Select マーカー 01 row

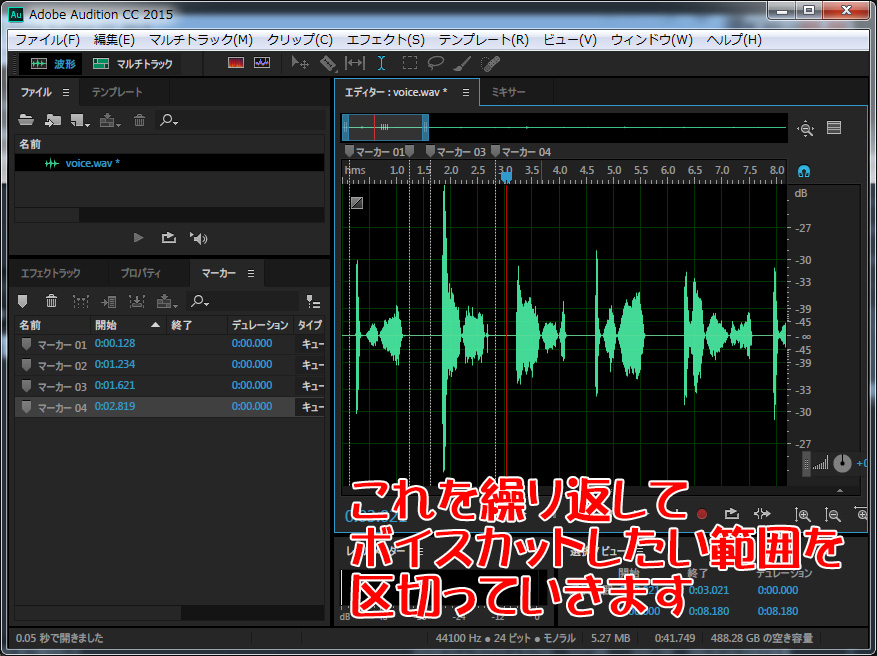(169, 344)
